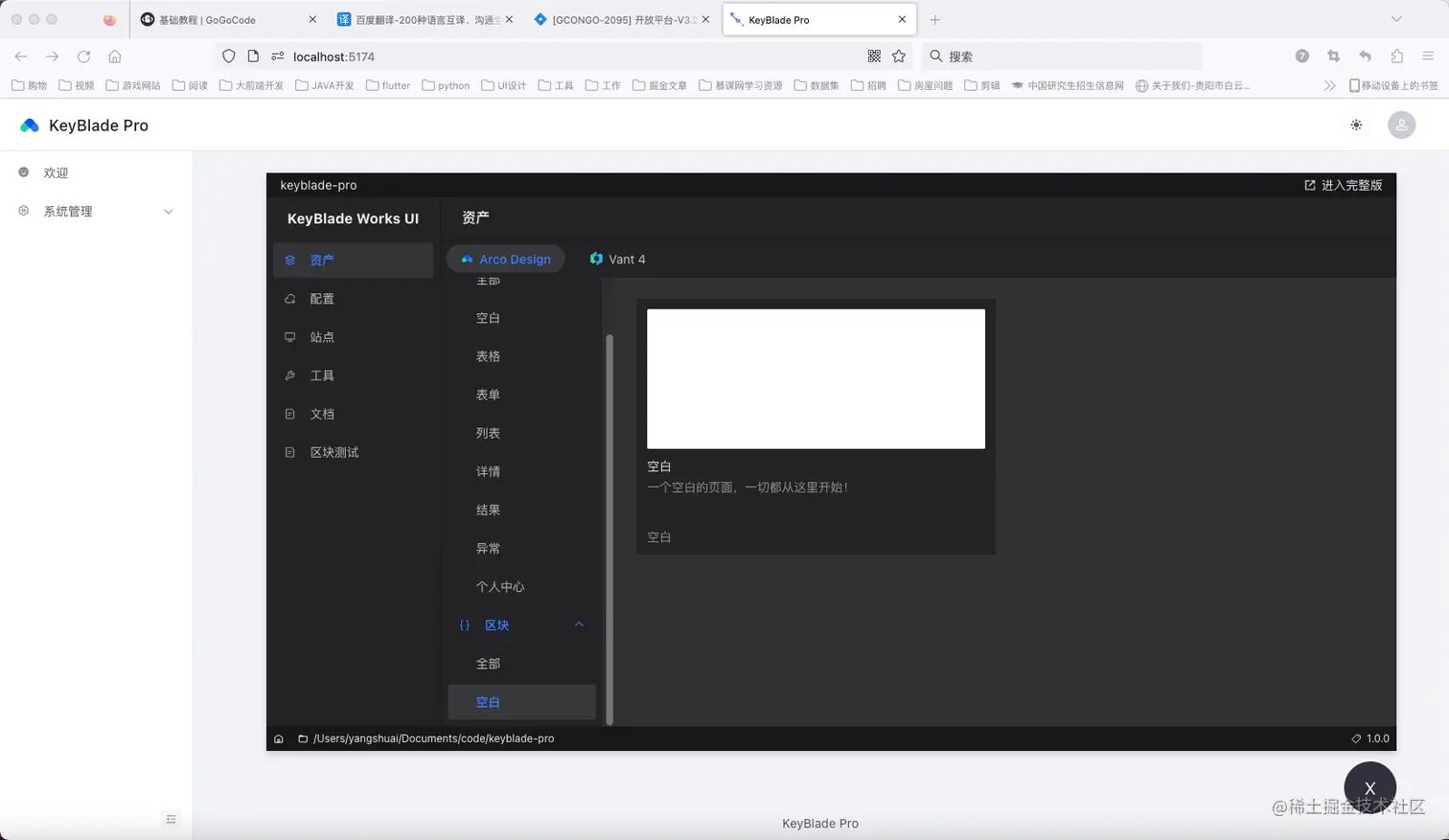Select 详情 category in the list
The height and width of the screenshot is (840, 1449).
[522, 471]
